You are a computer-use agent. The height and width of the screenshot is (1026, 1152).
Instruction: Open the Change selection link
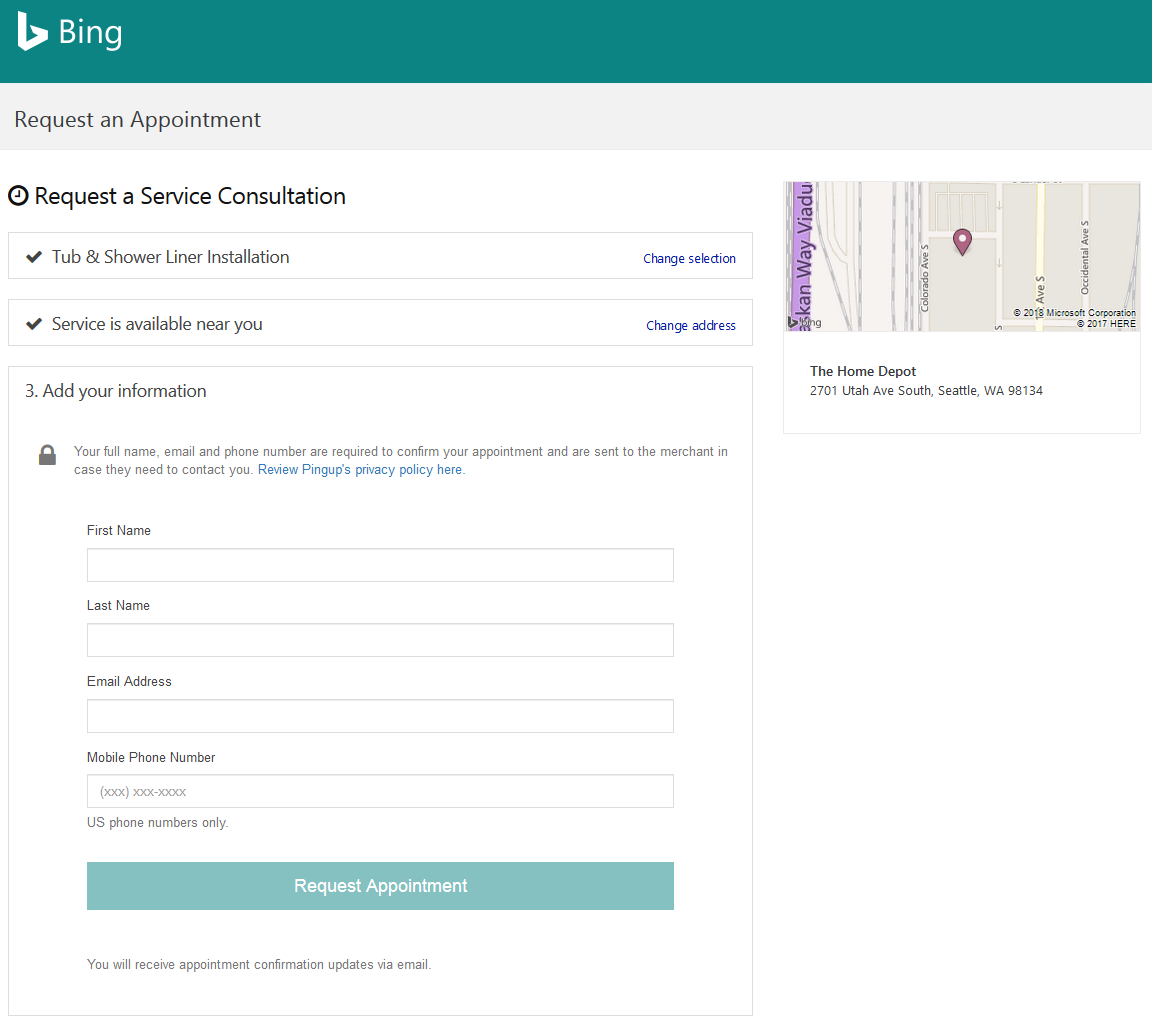(x=689, y=259)
